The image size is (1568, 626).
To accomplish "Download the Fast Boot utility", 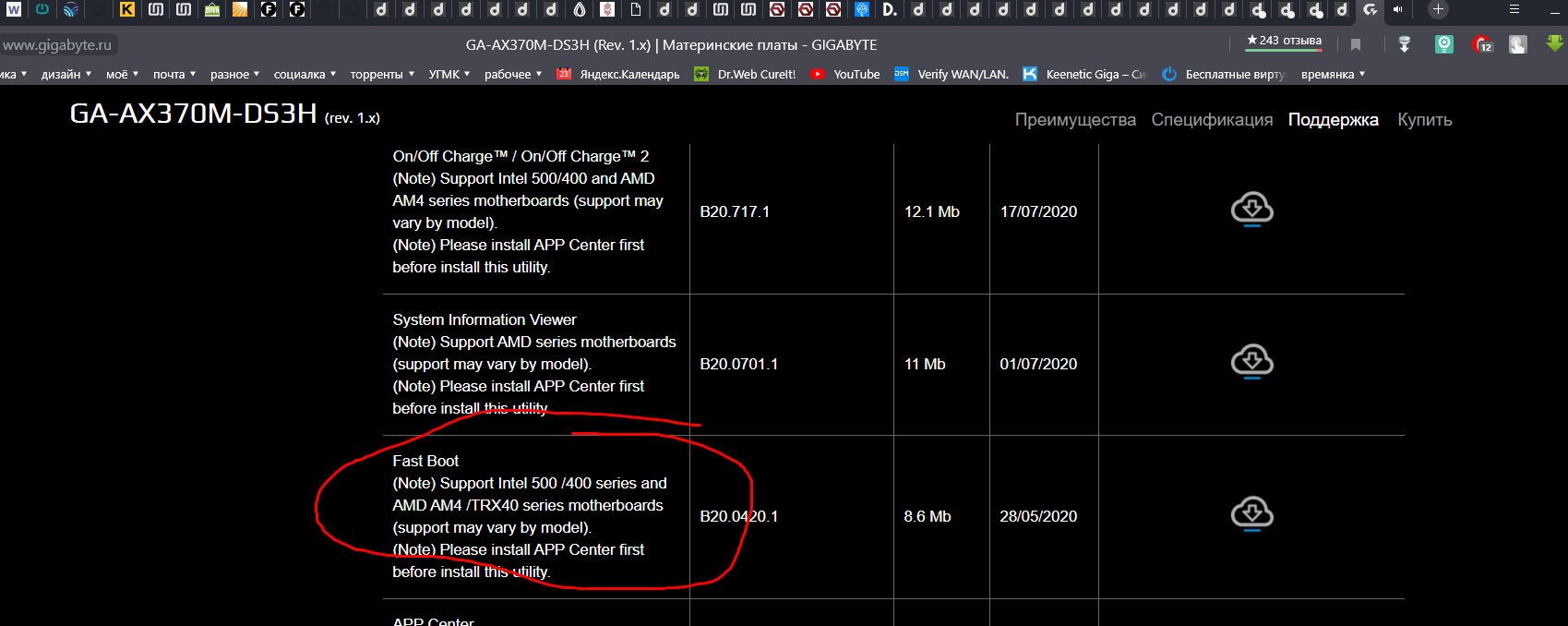I will pyautogui.click(x=1251, y=514).
